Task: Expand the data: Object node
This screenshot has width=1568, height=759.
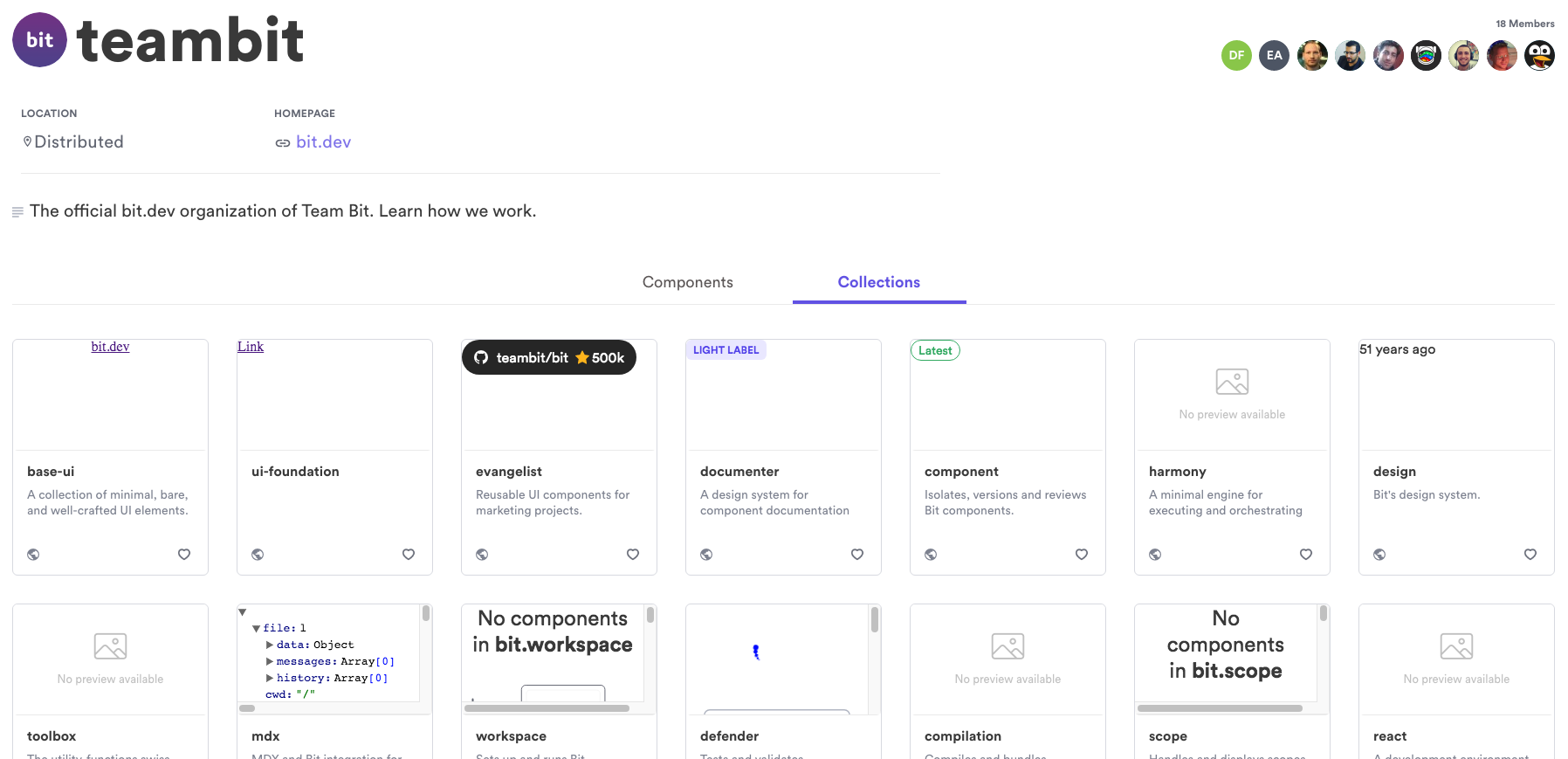Action: tap(270, 645)
